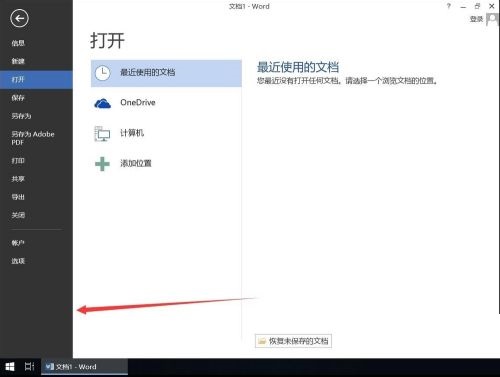Select 计算机 location label

(x=132, y=133)
